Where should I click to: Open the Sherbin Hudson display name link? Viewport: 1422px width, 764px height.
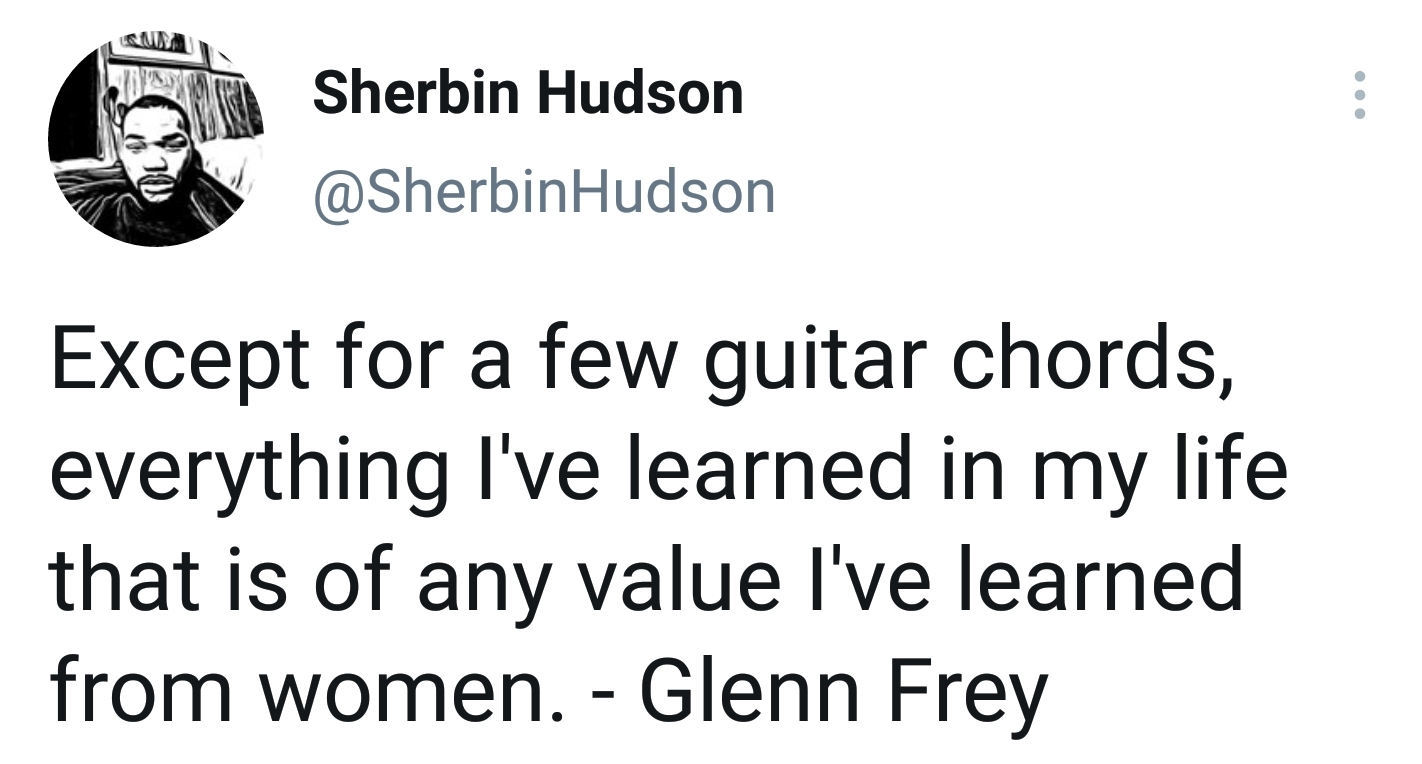click(x=528, y=93)
